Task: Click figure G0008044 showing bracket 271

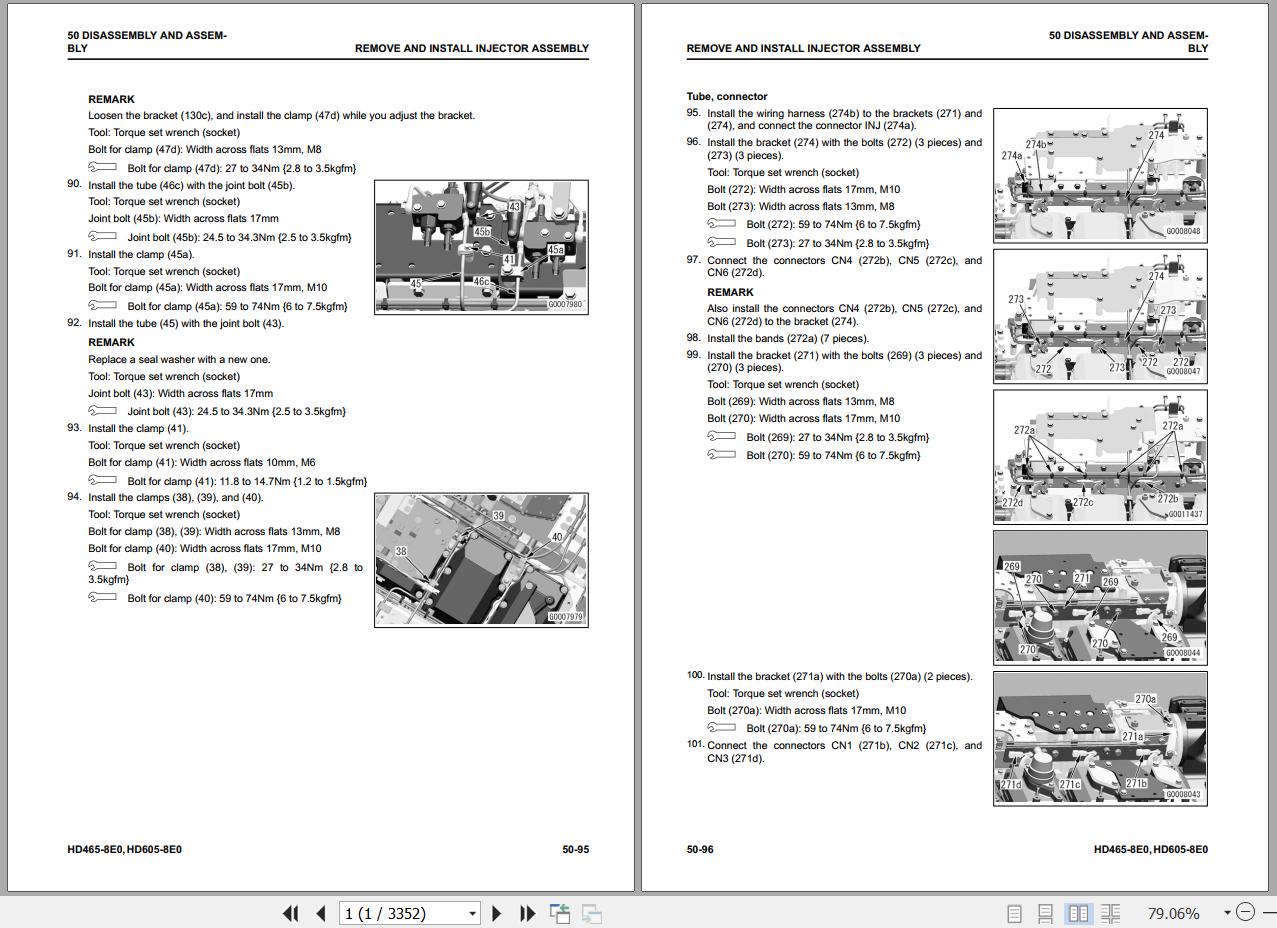Action: (x=1100, y=598)
